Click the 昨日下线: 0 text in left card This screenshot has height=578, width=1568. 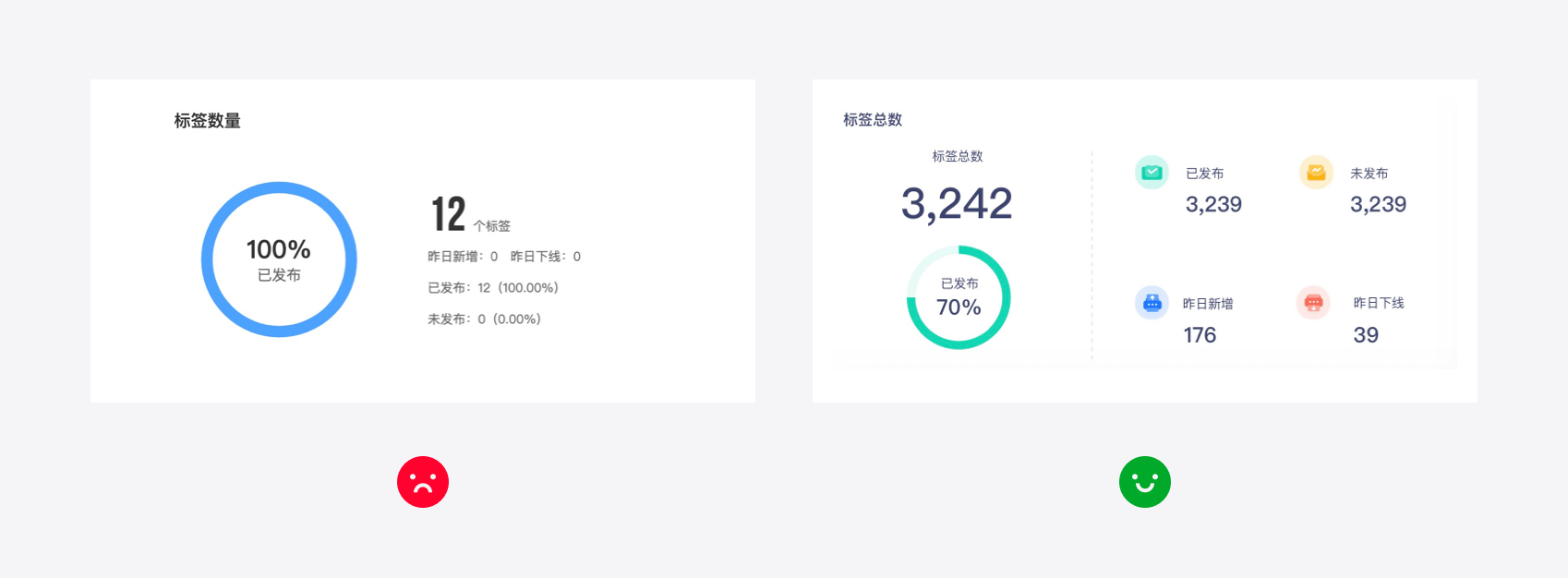[x=546, y=257]
